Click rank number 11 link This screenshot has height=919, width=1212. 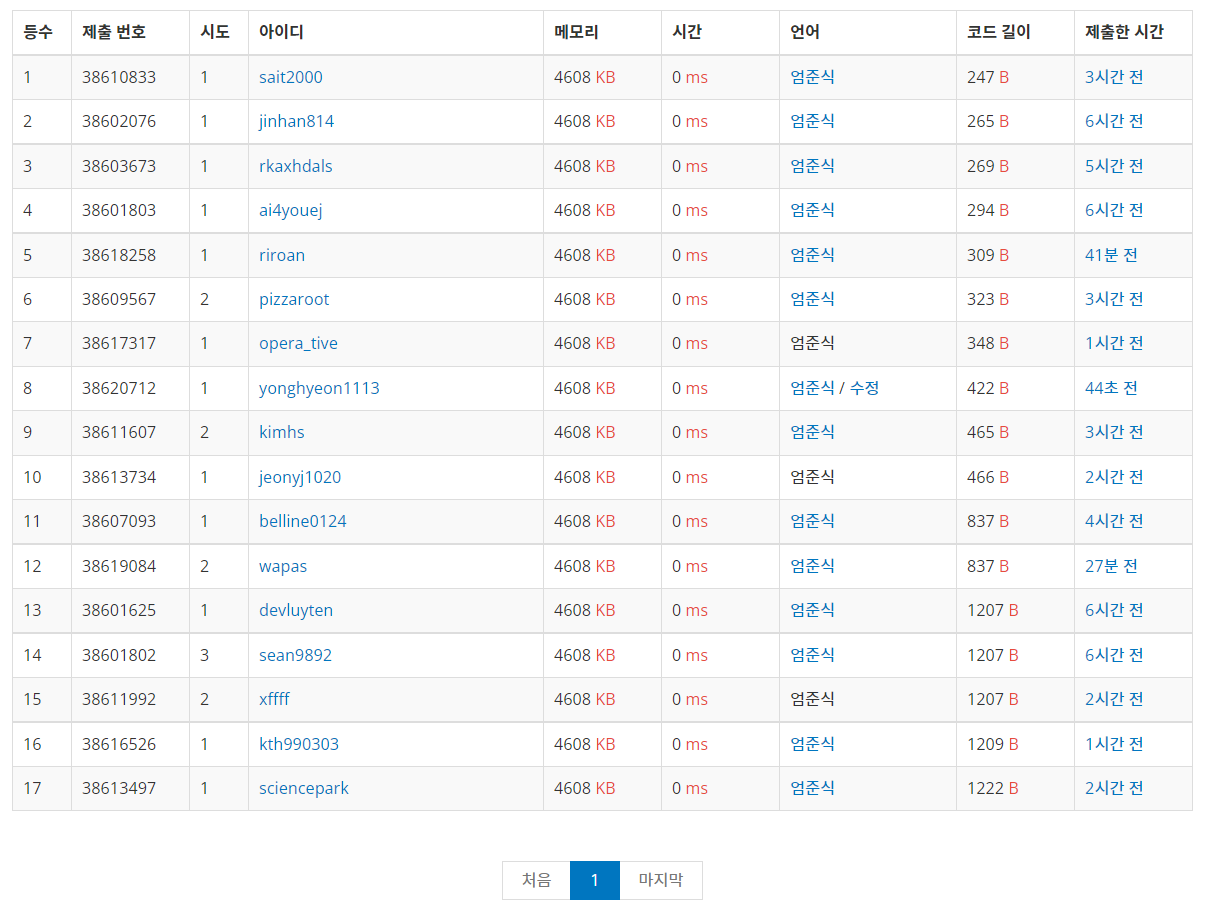32,521
